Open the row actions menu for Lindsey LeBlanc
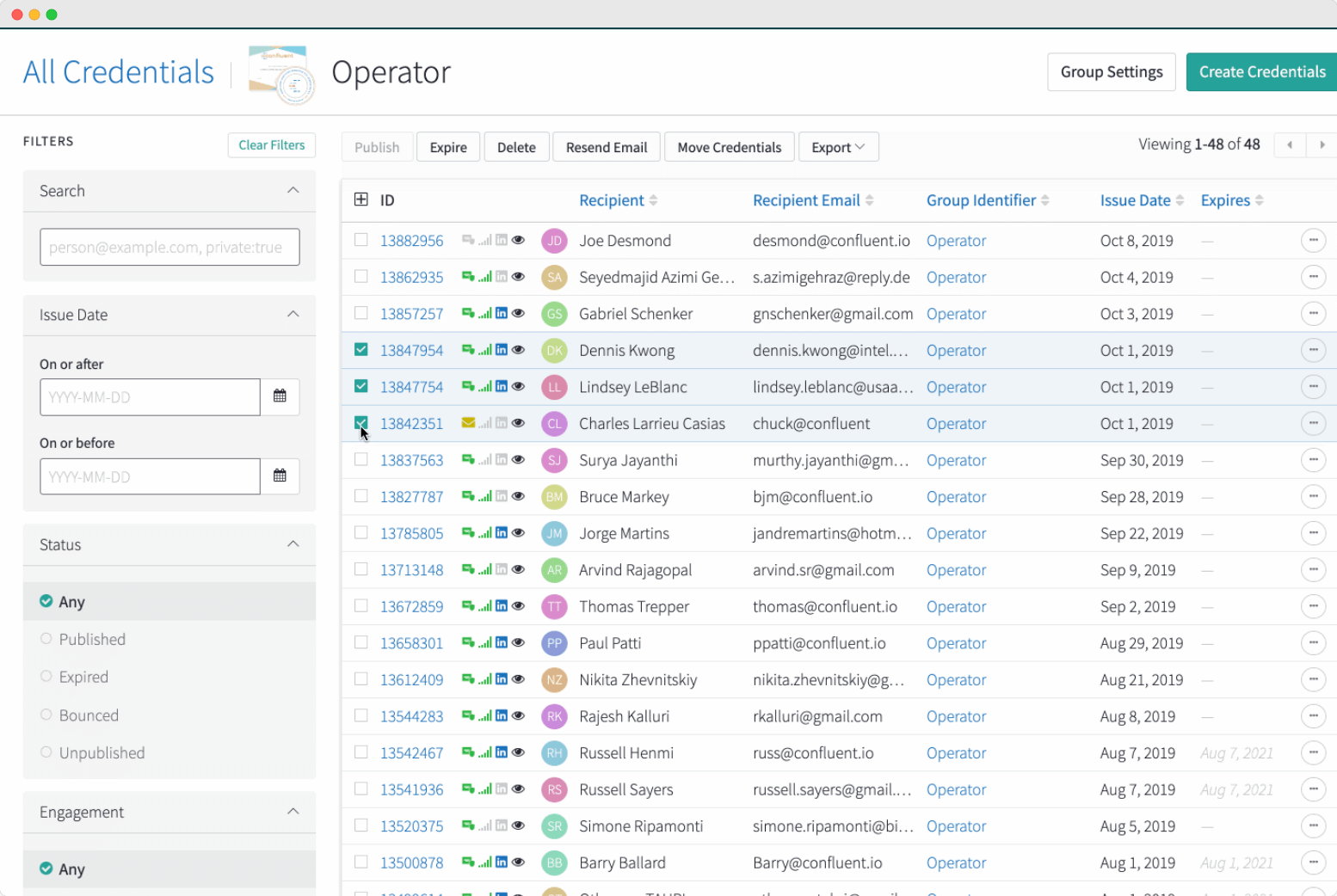1337x896 pixels. pyautogui.click(x=1313, y=387)
